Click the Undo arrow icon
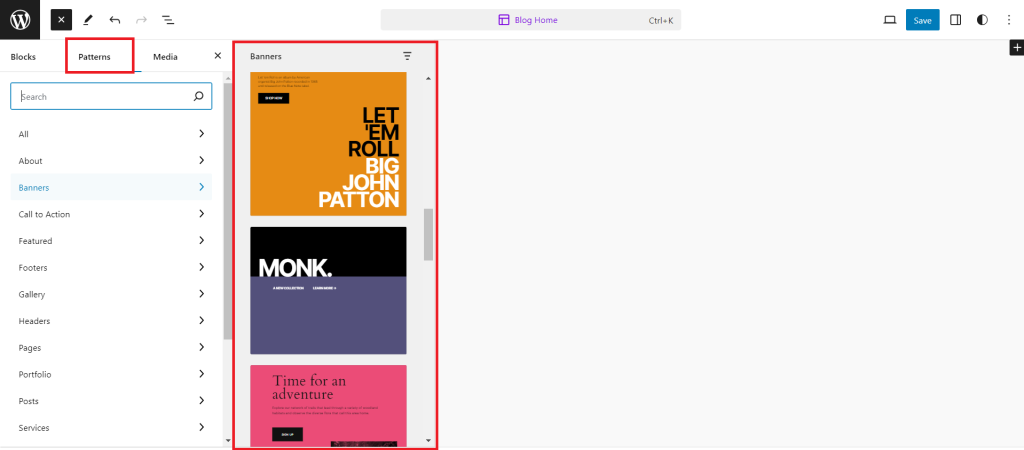This screenshot has width=1024, height=450. click(x=115, y=20)
